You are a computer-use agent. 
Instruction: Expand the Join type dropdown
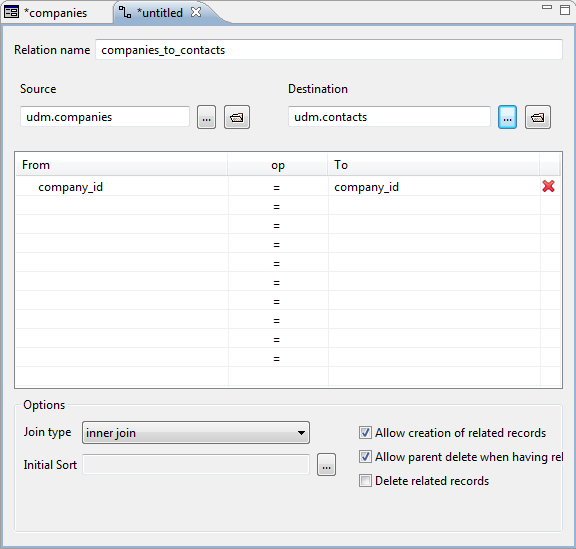click(x=196, y=433)
